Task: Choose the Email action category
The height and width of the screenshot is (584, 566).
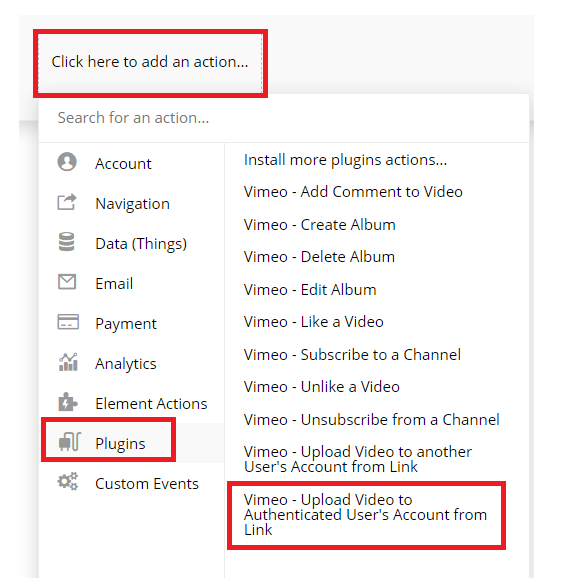Action: (x=132, y=283)
